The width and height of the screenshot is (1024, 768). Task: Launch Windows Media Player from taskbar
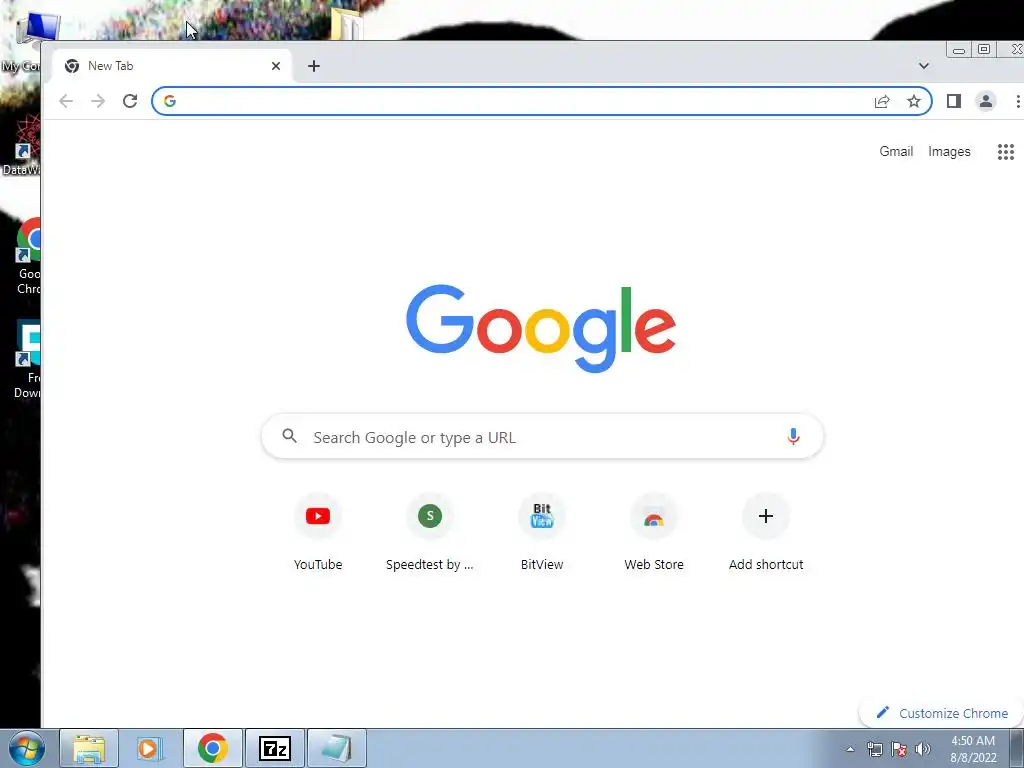[149, 748]
